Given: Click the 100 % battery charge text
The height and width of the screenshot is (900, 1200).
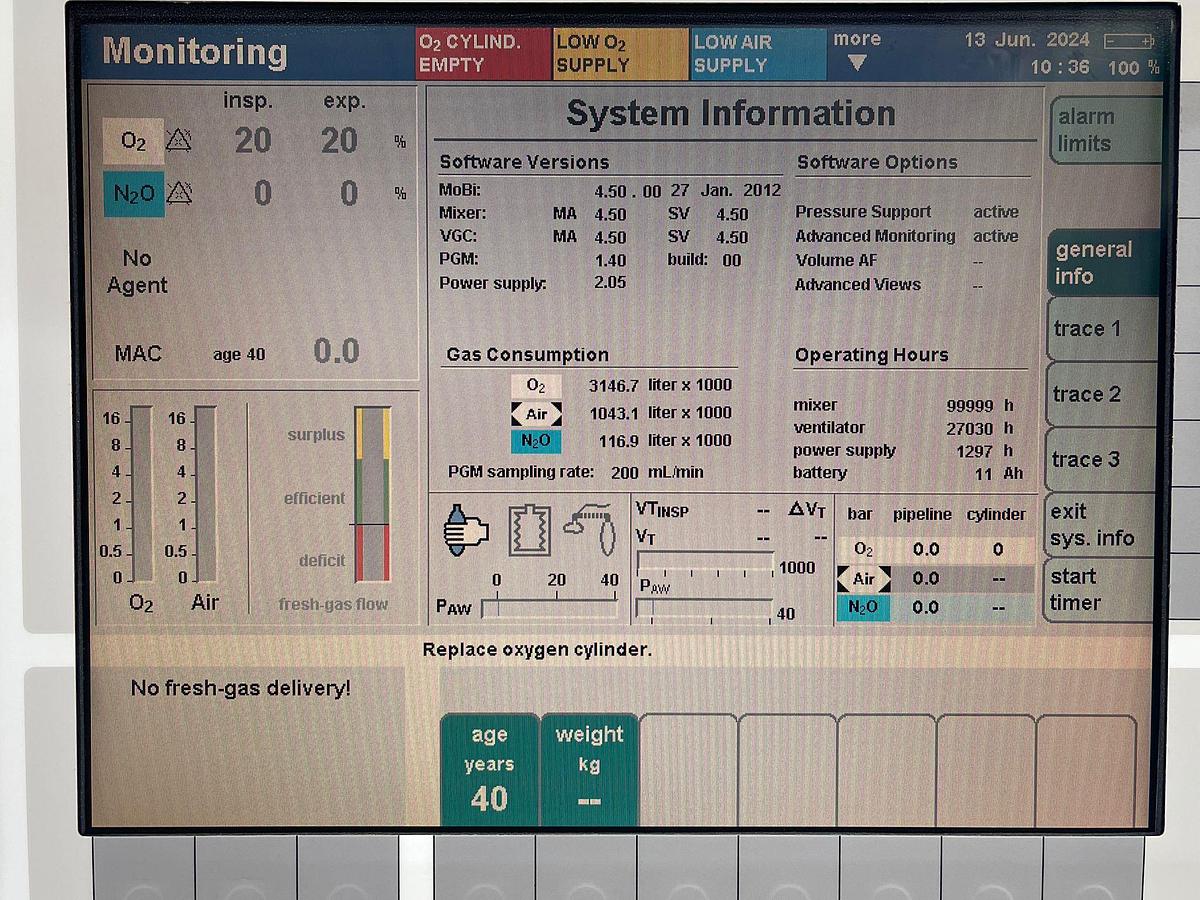Looking at the screenshot, I should tap(1134, 68).
